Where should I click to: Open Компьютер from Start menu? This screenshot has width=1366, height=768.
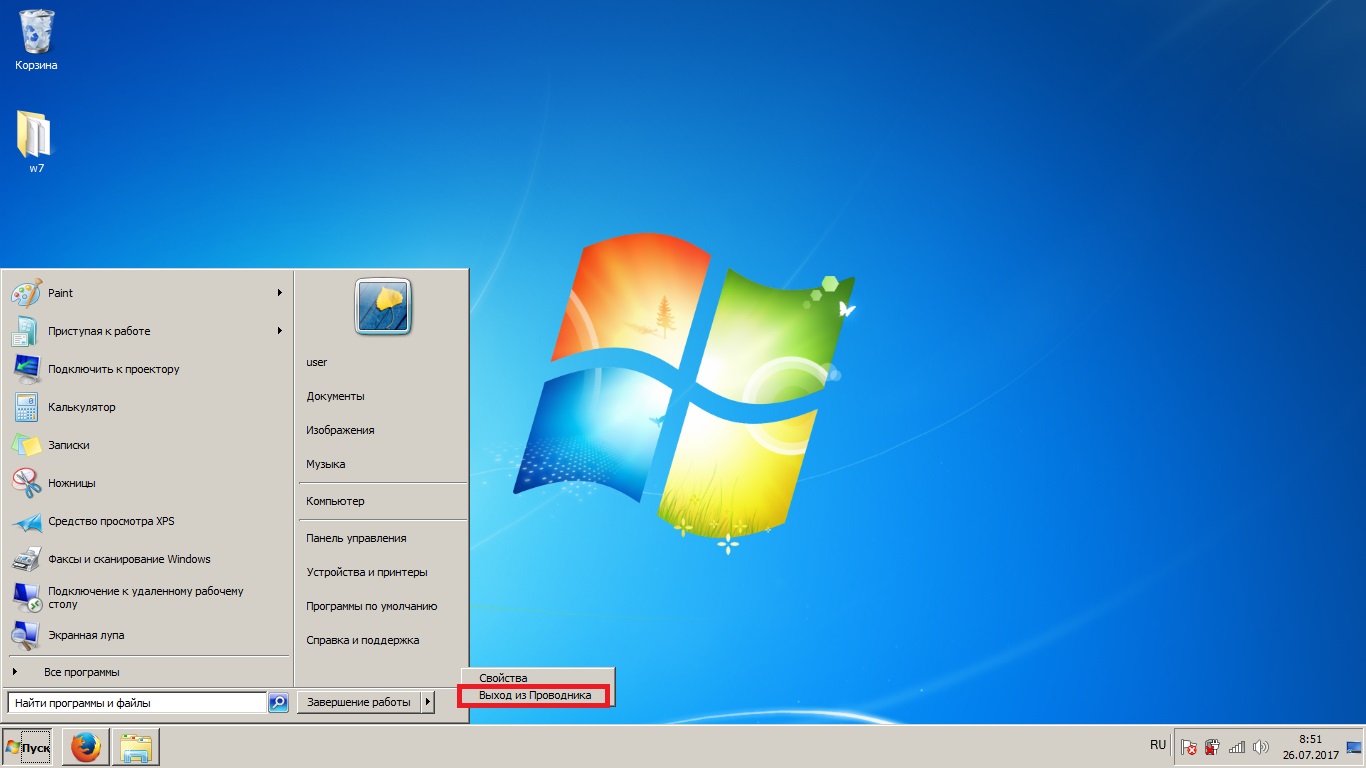coord(335,501)
